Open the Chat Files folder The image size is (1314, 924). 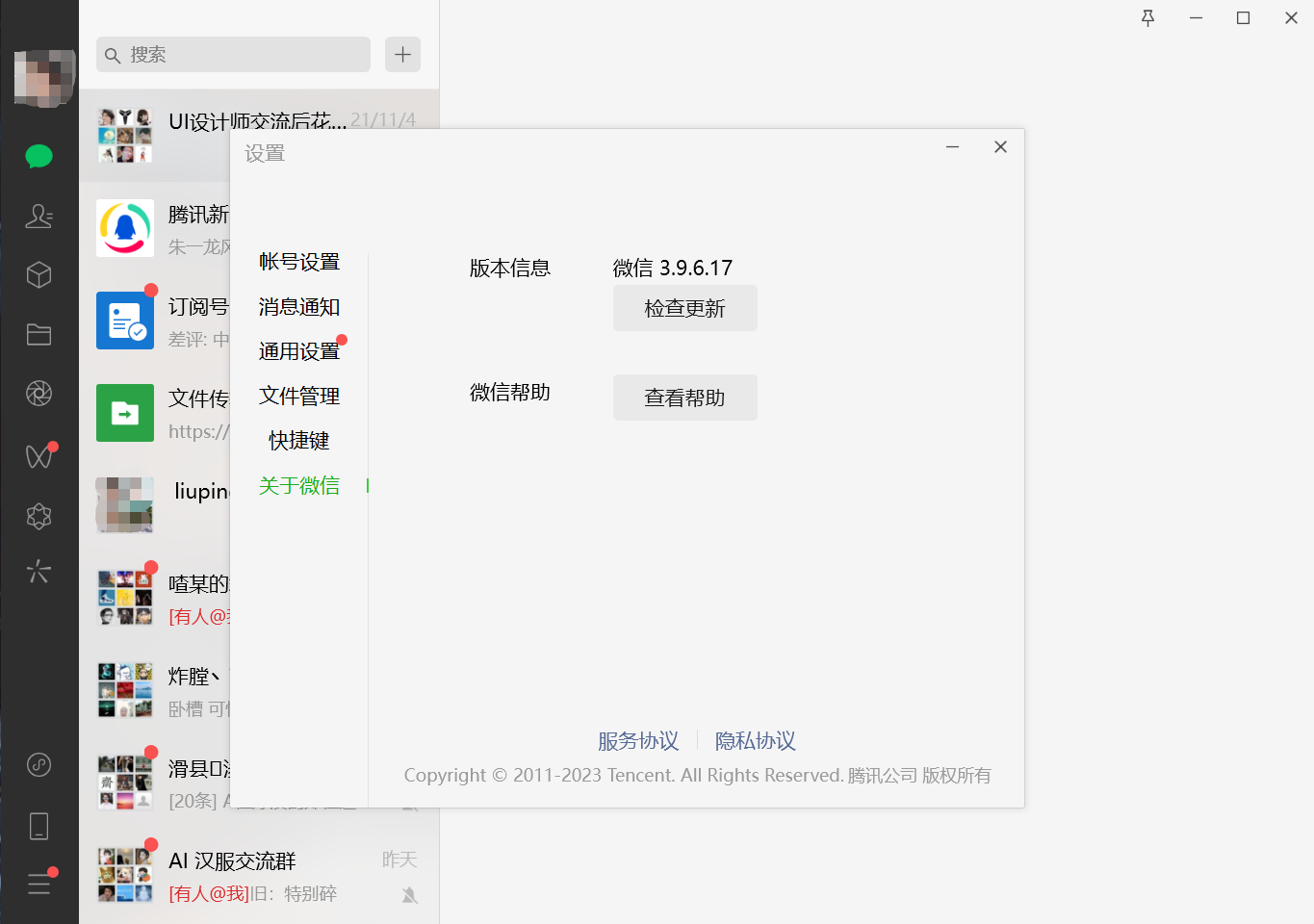(x=39, y=334)
